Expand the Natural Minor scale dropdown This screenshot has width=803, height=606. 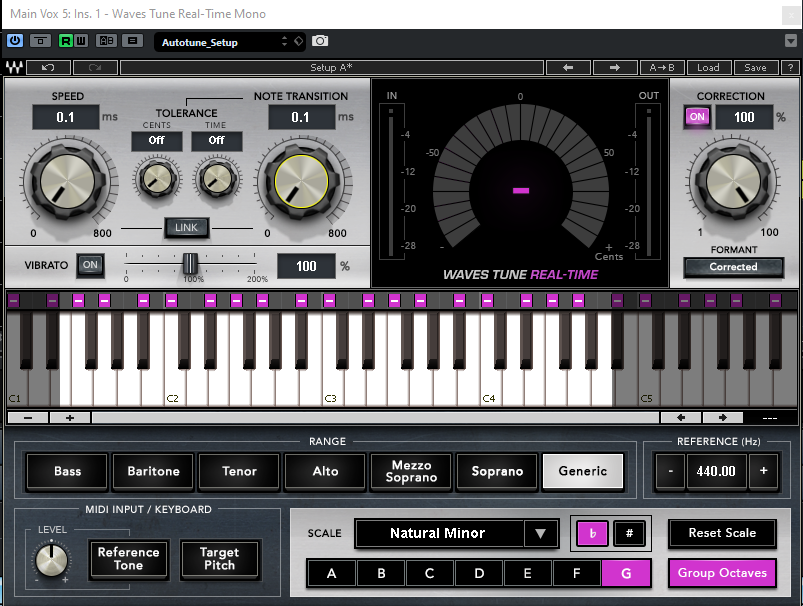540,533
